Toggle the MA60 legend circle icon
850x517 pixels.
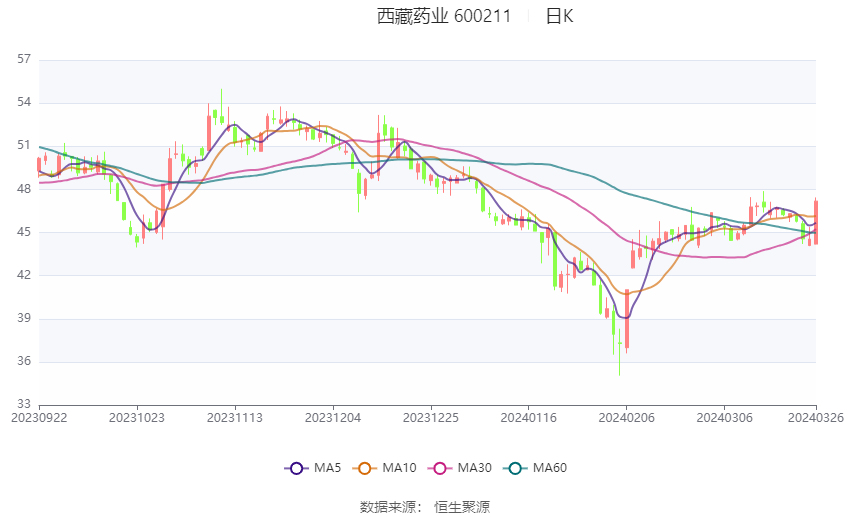point(515,468)
